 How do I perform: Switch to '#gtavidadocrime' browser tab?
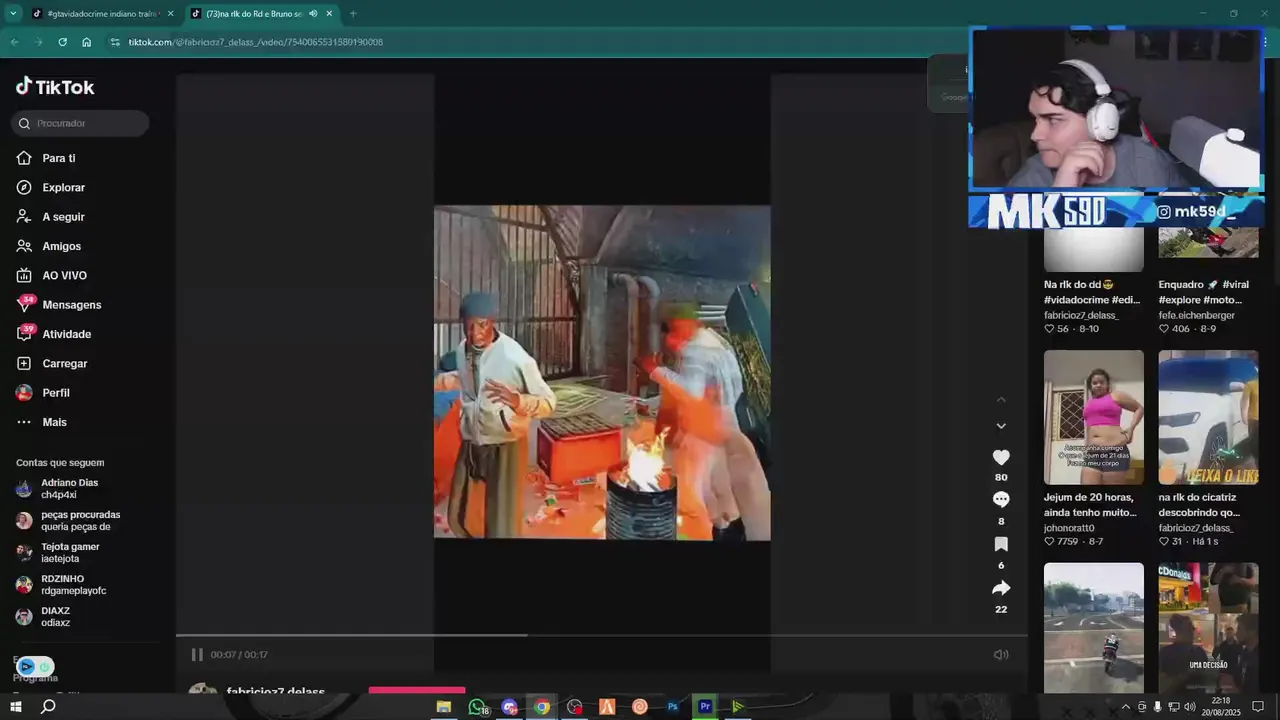[x=102, y=14]
